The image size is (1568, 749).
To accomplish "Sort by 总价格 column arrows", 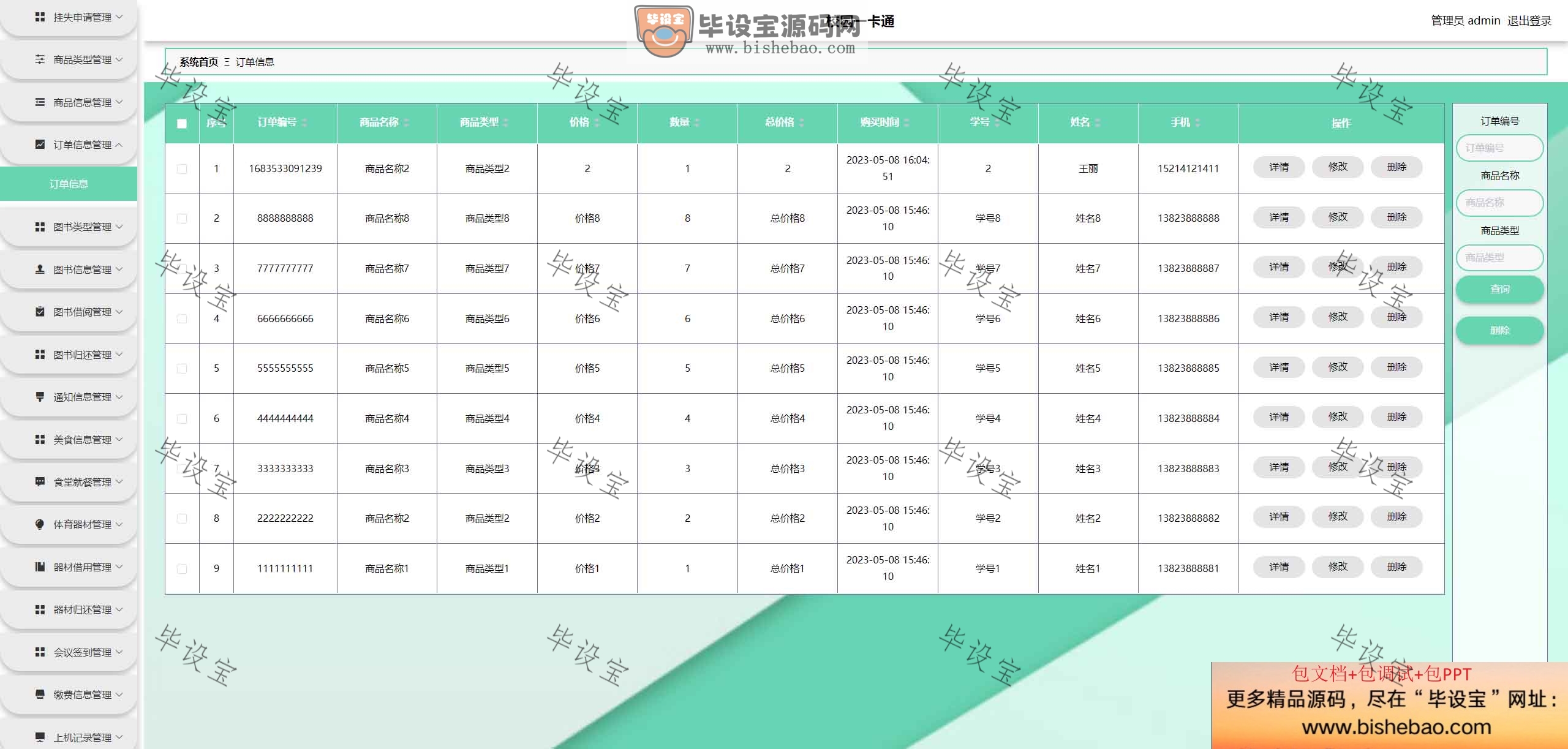I will point(801,122).
